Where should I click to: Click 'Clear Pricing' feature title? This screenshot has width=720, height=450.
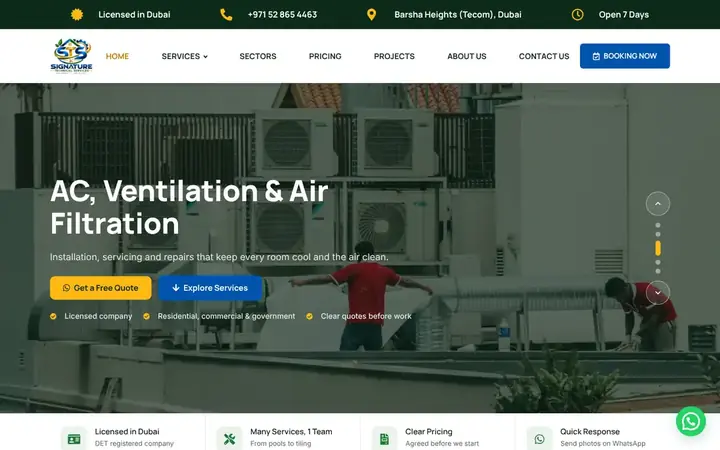click(x=428, y=432)
